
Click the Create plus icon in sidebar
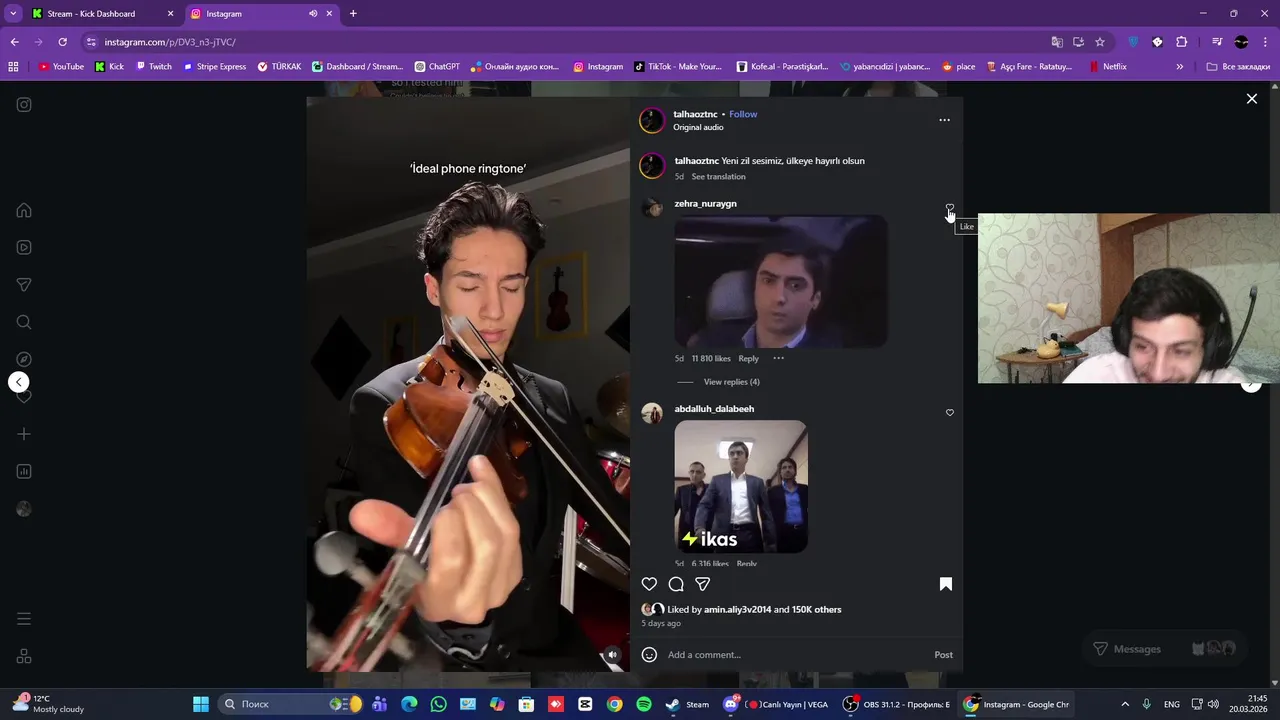pyautogui.click(x=24, y=434)
